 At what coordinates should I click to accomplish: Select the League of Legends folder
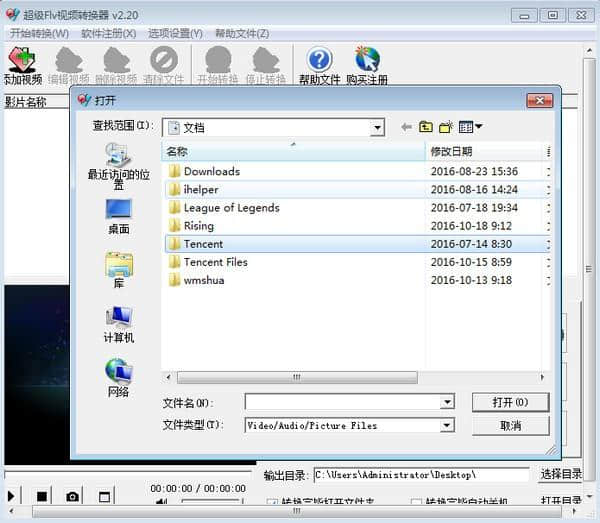click(231, 208)
